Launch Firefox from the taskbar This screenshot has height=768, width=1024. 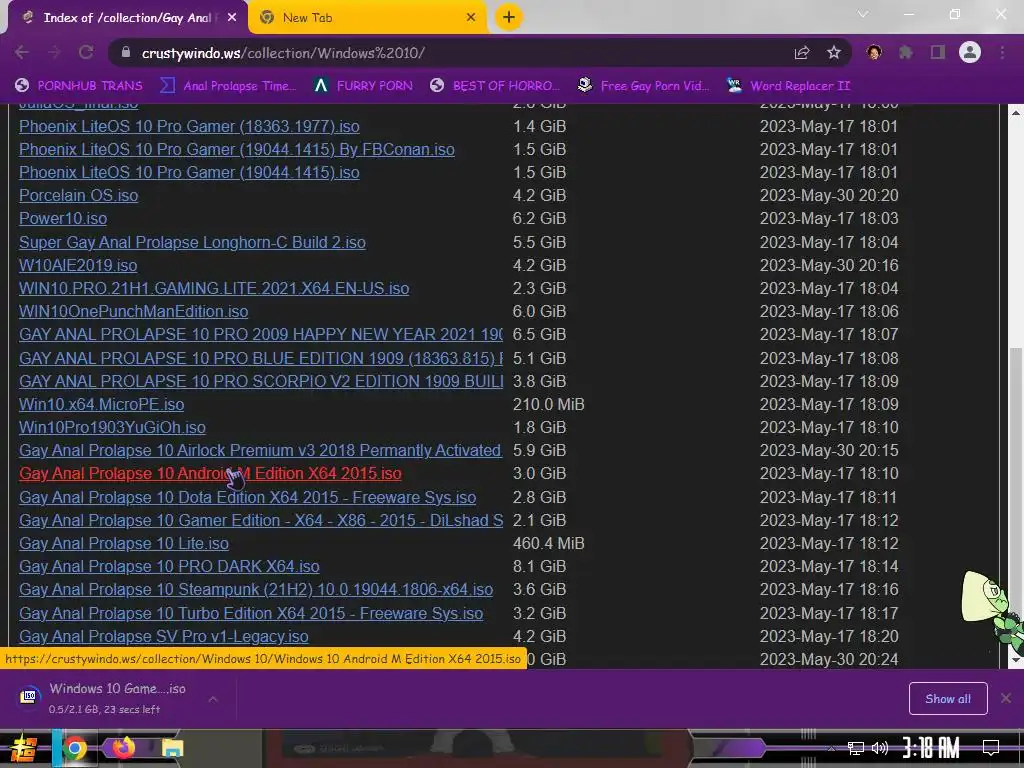click(x=123, y=747)
